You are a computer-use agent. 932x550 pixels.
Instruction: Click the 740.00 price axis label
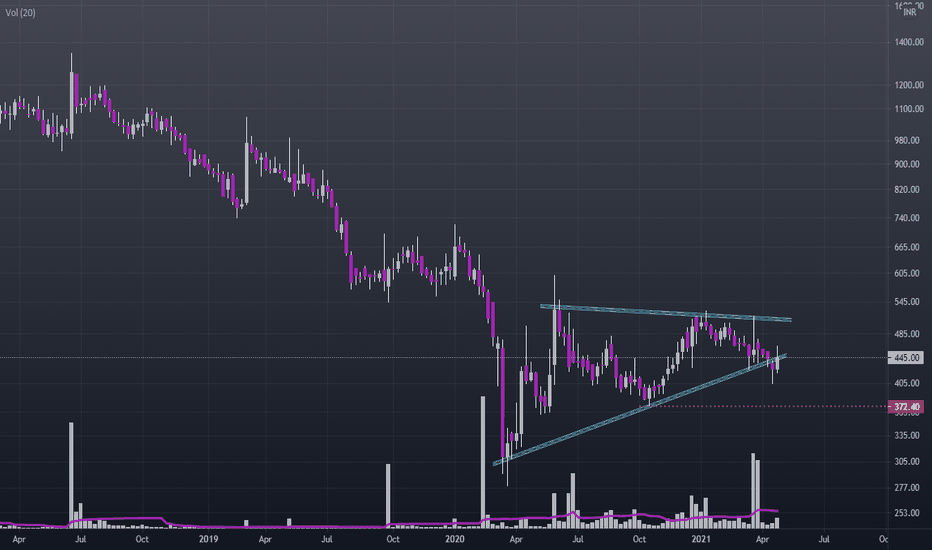coord(907,218)
